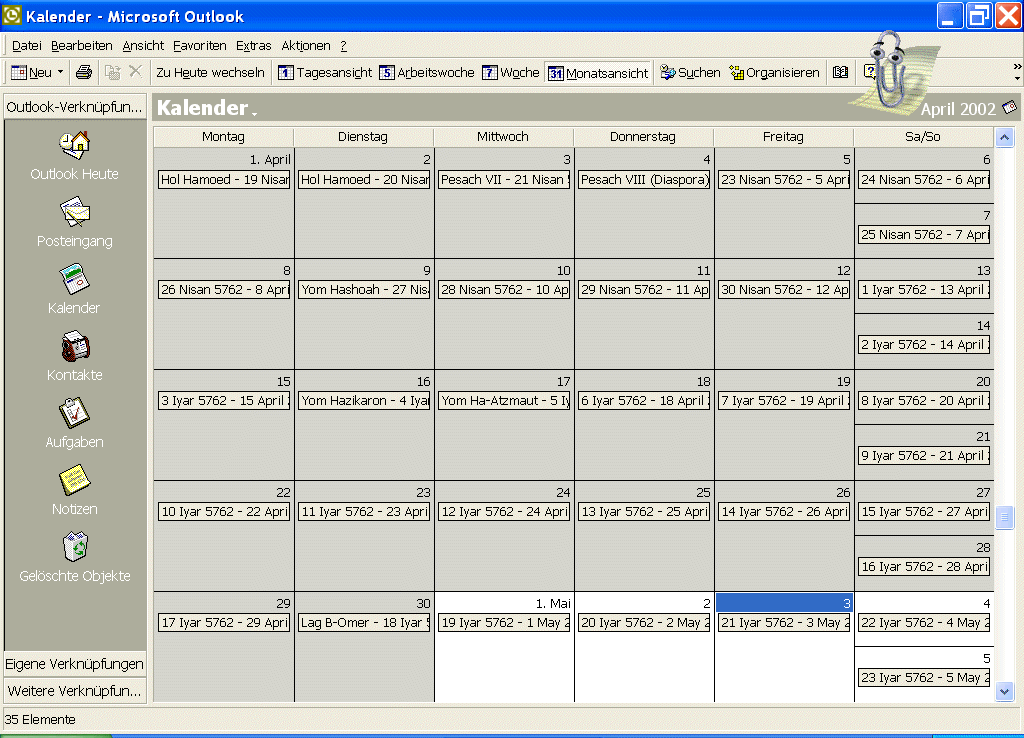Click the 35 Elemente status bar text

(40, 719)
